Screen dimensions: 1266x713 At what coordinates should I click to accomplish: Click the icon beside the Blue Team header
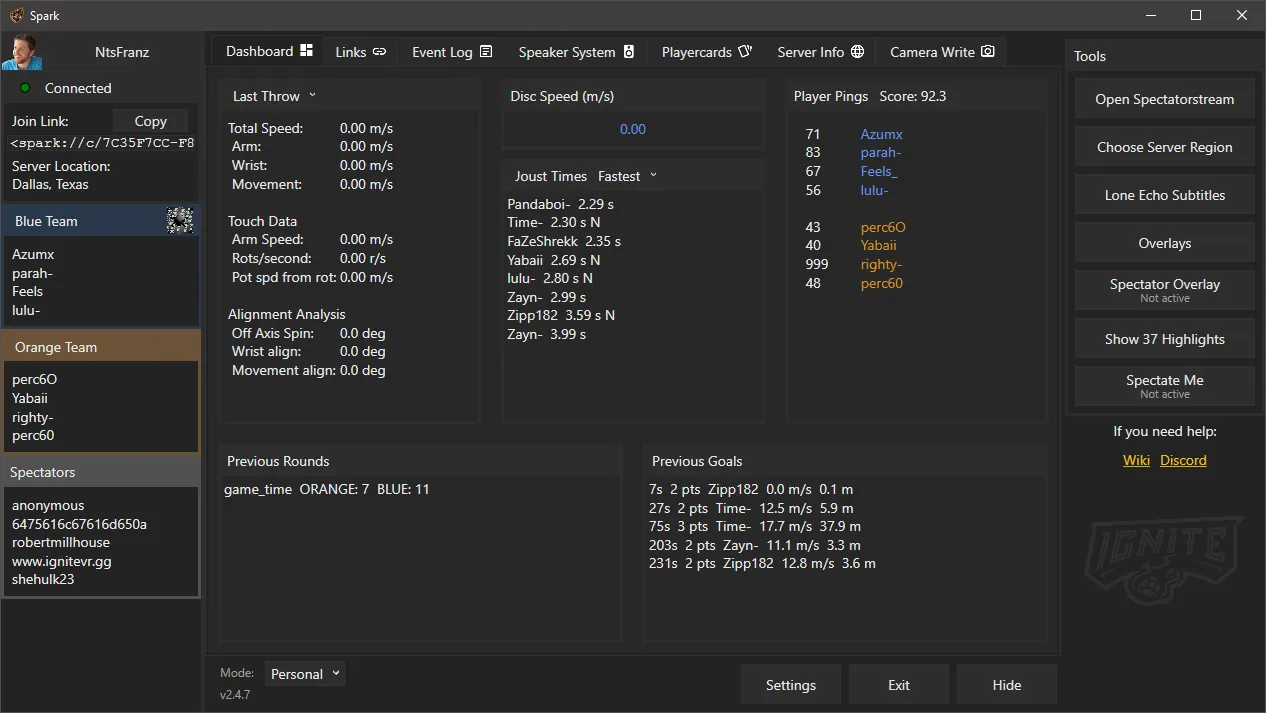pyautogui.click(x=180, y=218)
